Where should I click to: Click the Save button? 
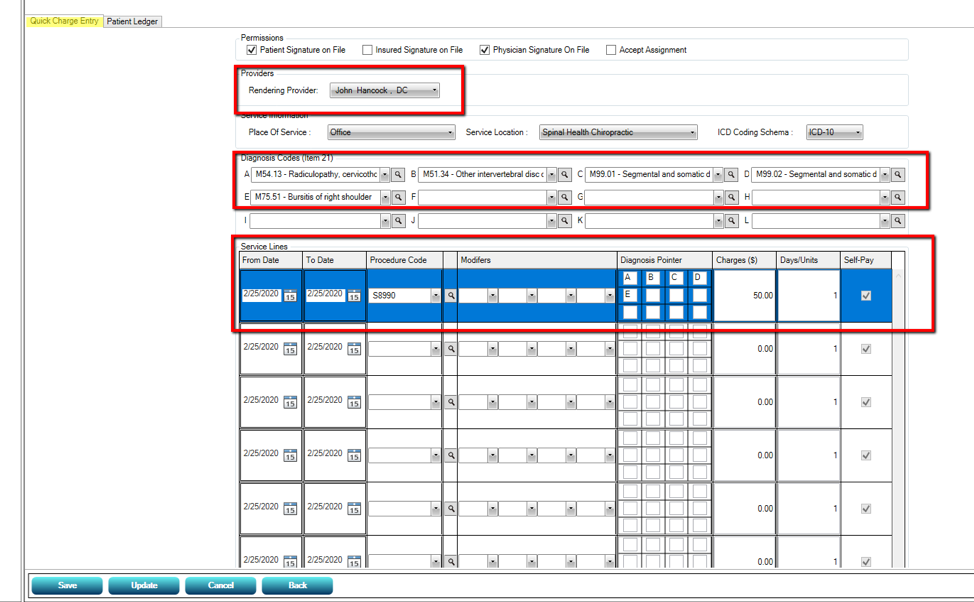click(x=67, y=585)
